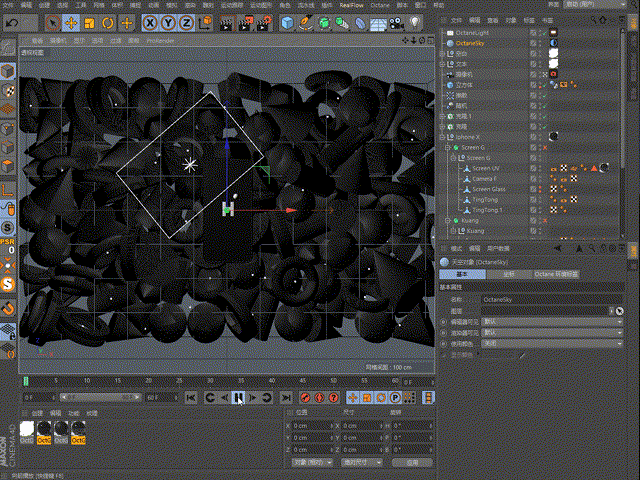
Task: Open the RealFlow menu
Action: pos(351,5)
